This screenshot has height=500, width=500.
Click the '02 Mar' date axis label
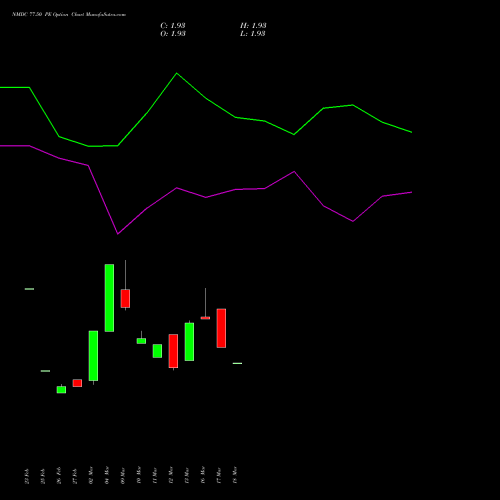pos(91,475)
